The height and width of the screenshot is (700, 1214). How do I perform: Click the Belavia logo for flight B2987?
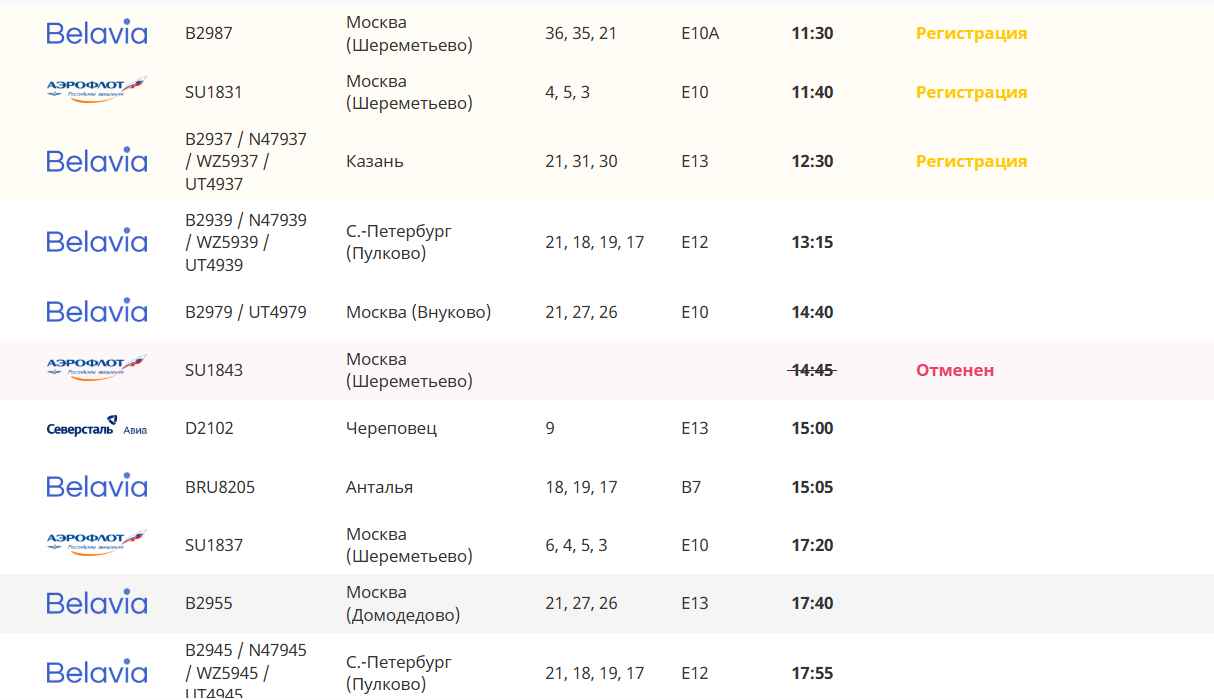point(97,33)
